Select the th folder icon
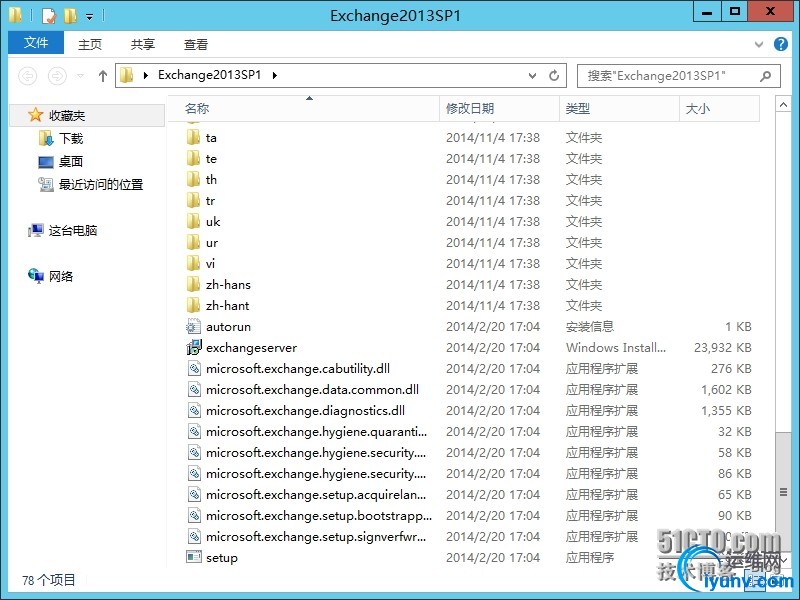 pyautogui.click(x=193, y=180)
